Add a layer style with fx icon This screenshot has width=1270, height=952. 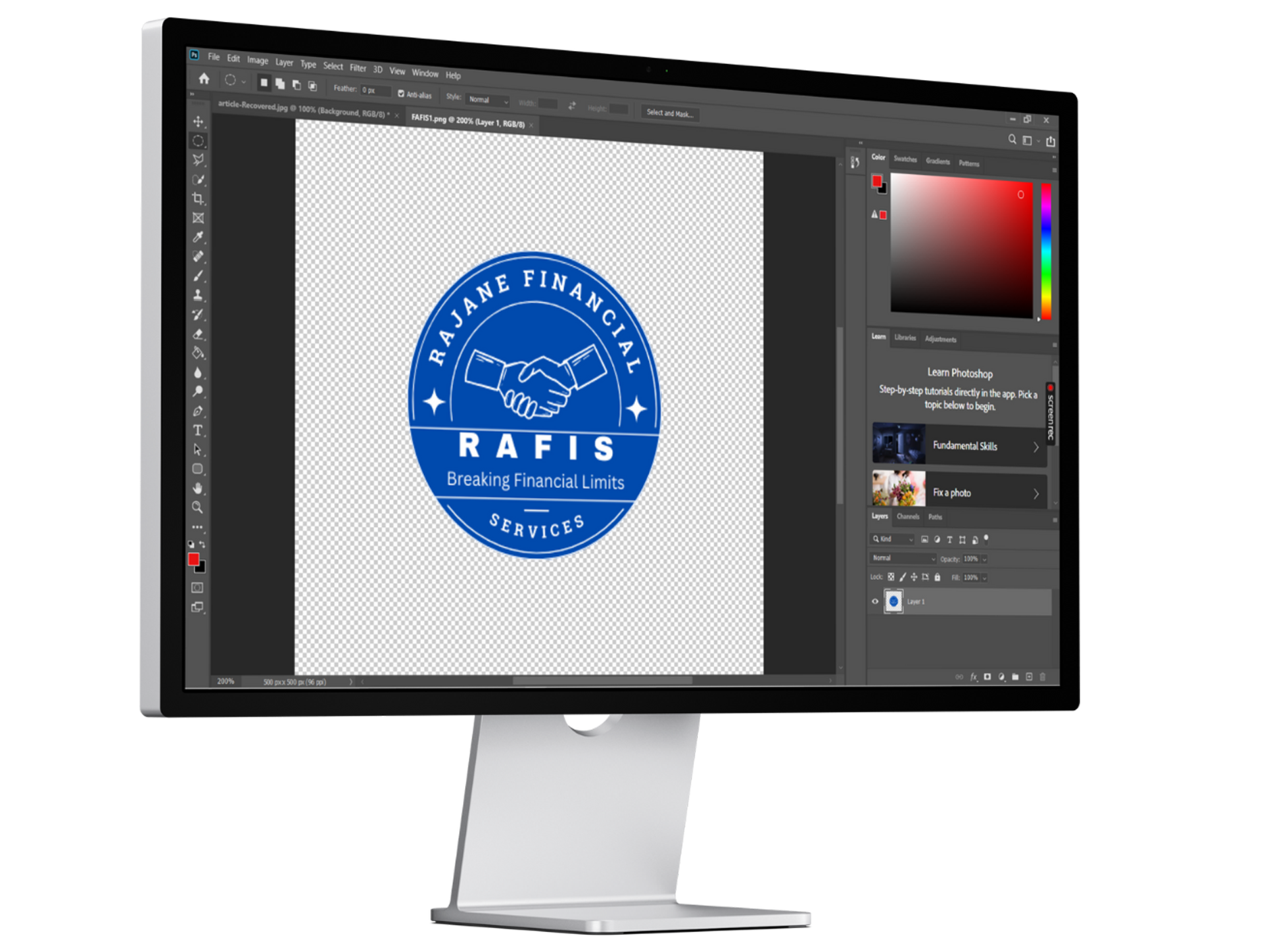(x=974, y=677)
